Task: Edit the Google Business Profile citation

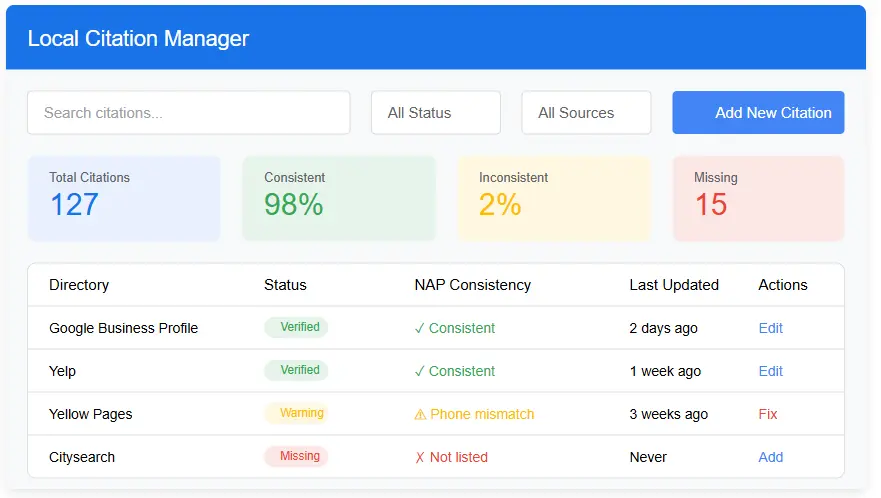Action: coord(770,328)
